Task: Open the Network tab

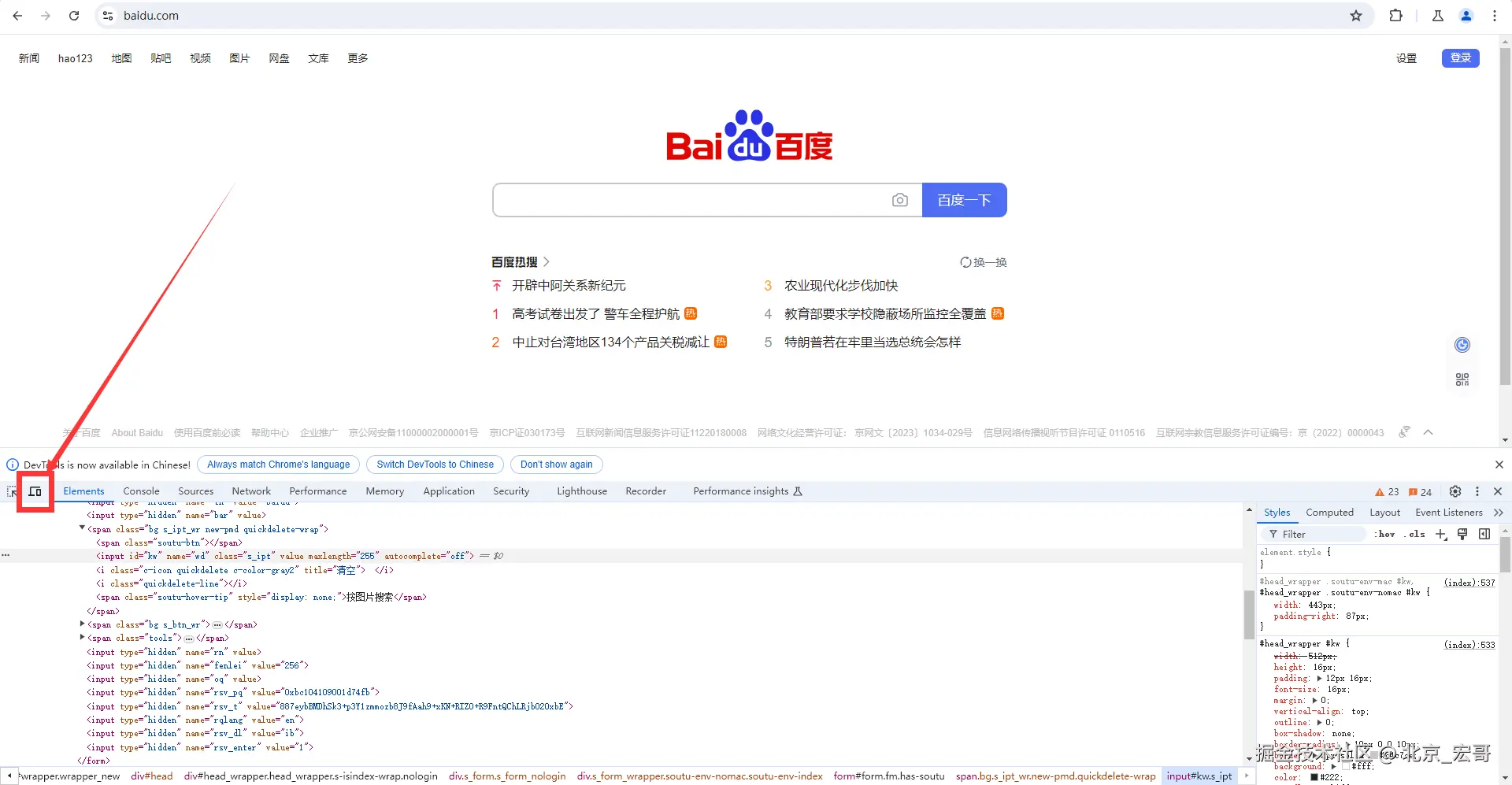Action: [251, 491]
